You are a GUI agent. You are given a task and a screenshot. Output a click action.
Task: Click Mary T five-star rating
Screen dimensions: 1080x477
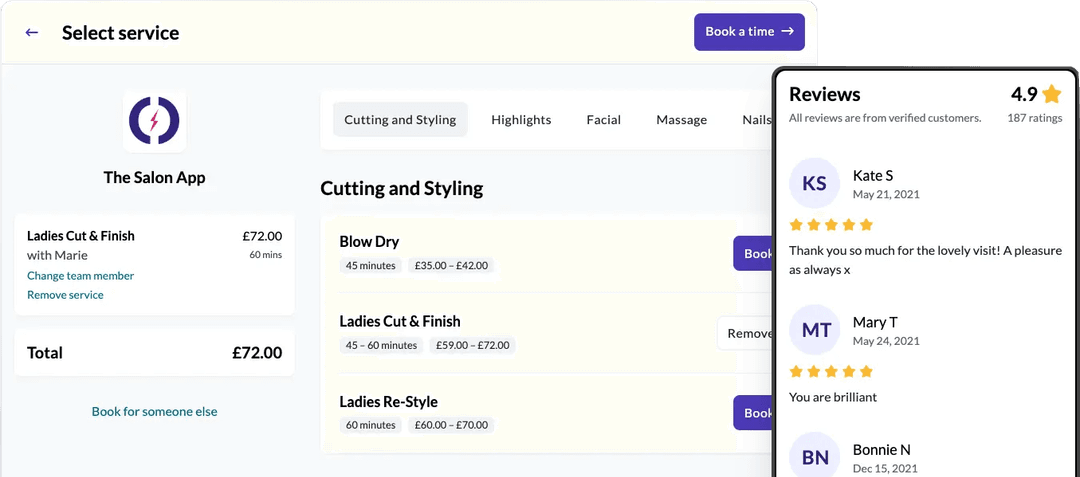tap(831, 372)
